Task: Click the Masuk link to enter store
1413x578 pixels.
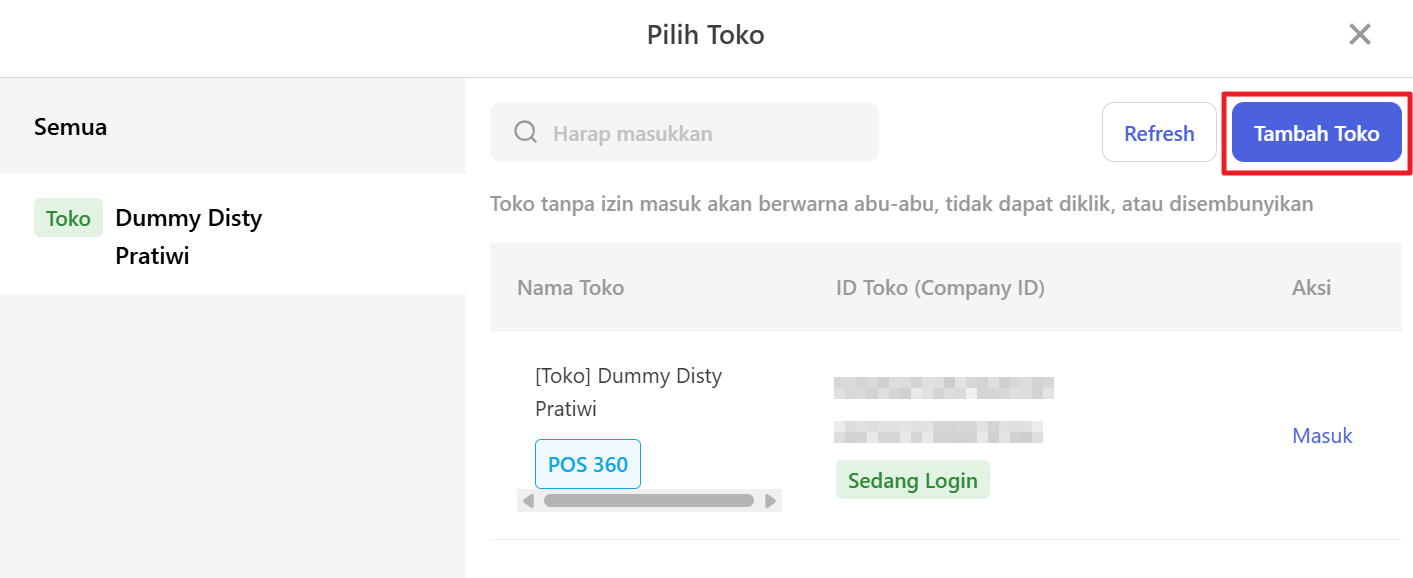Action: (x=1322, y=436)
